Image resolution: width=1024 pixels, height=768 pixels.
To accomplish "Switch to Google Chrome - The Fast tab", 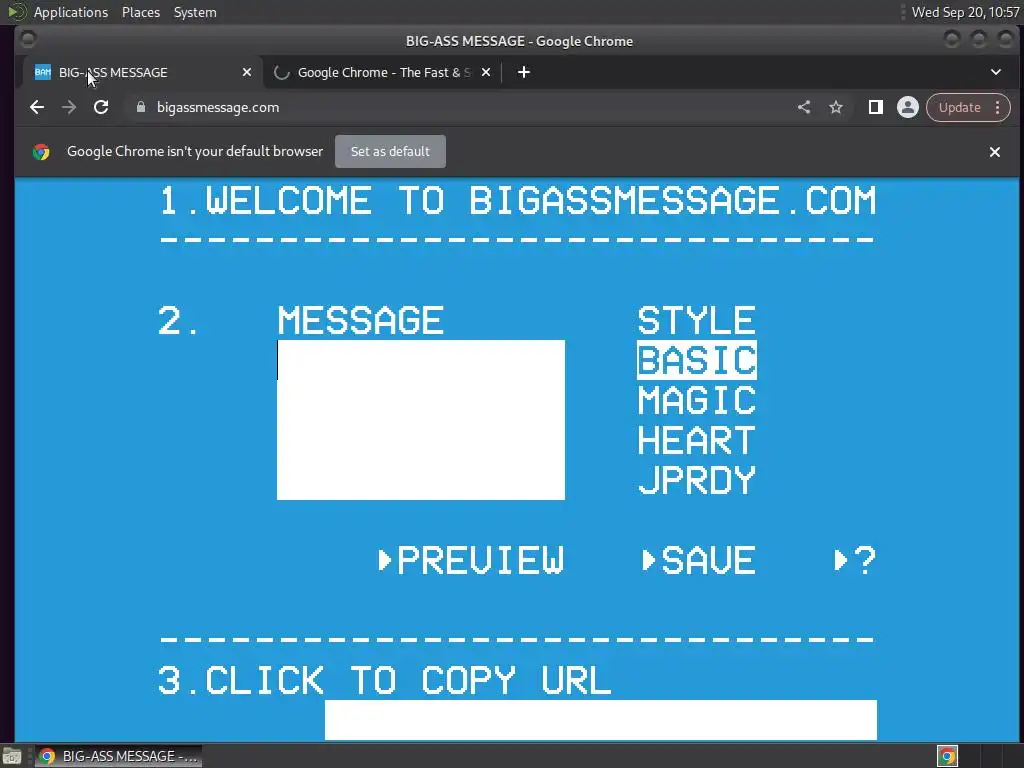I will pos(384,72).
